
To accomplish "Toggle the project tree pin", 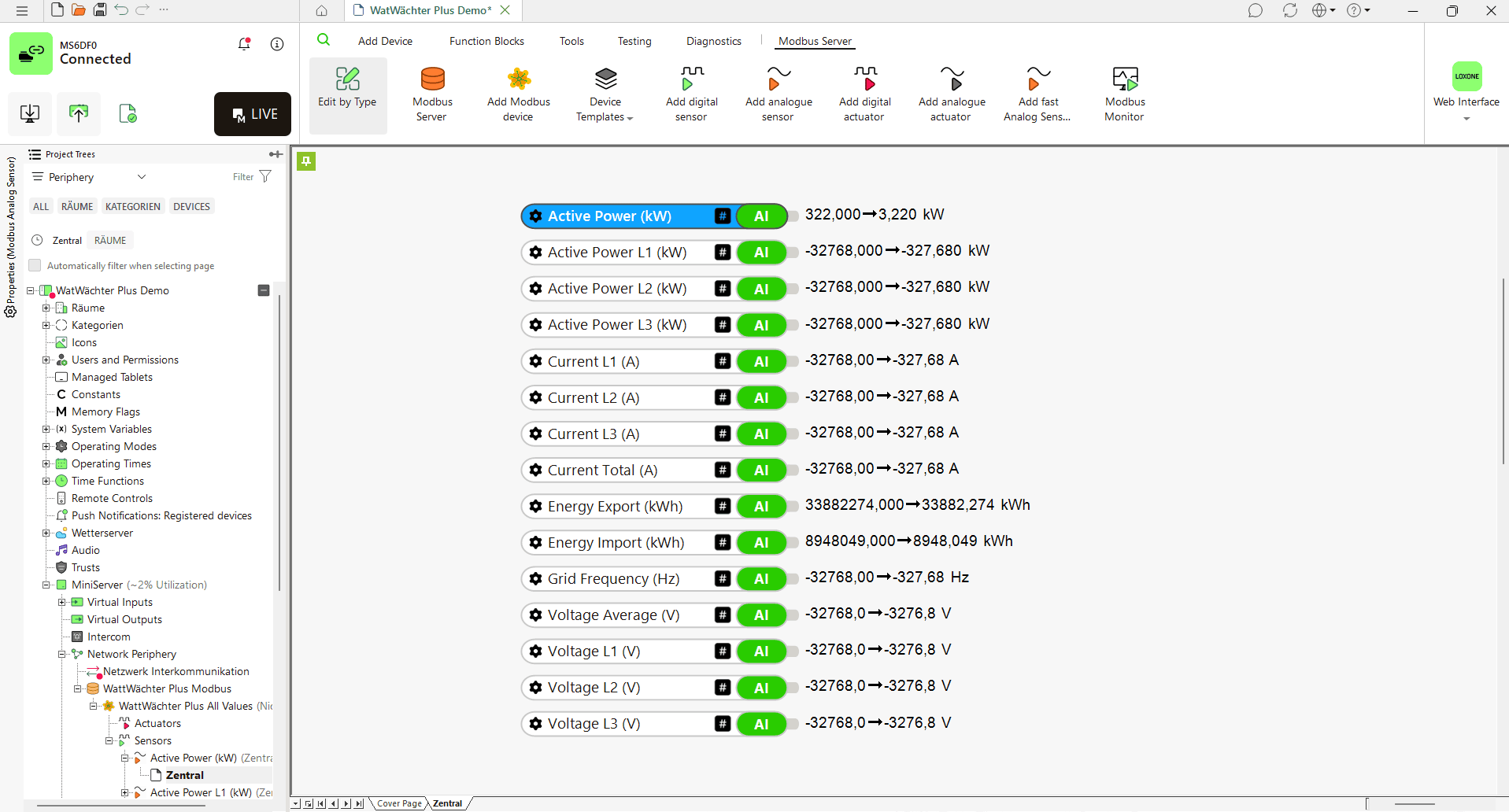I will [276, 154].
